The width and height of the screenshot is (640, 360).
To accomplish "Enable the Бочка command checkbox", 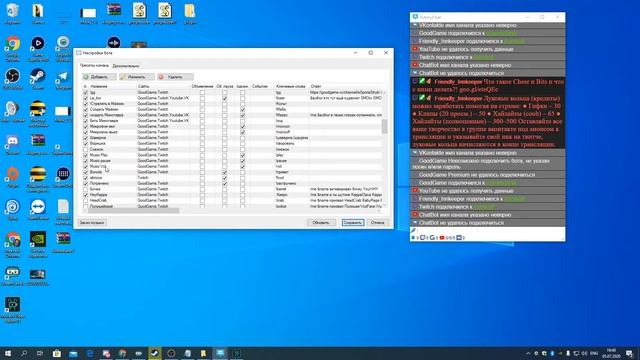I will point(85,189).
